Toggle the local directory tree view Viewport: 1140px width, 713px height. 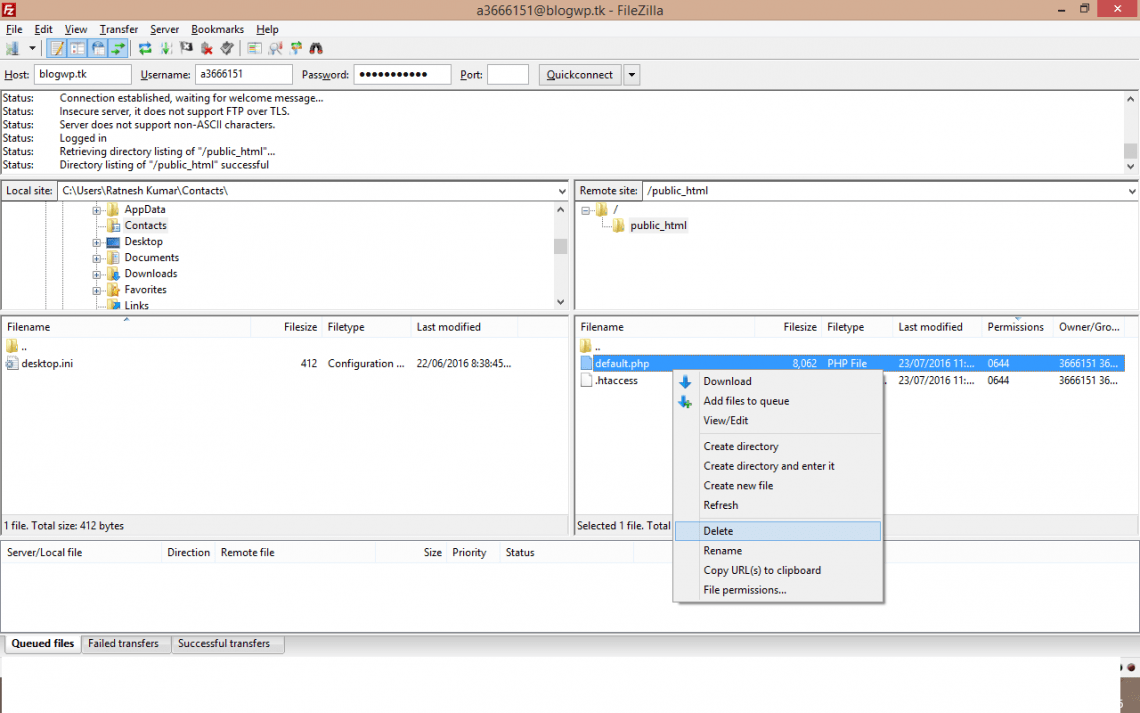click(78, 47)
